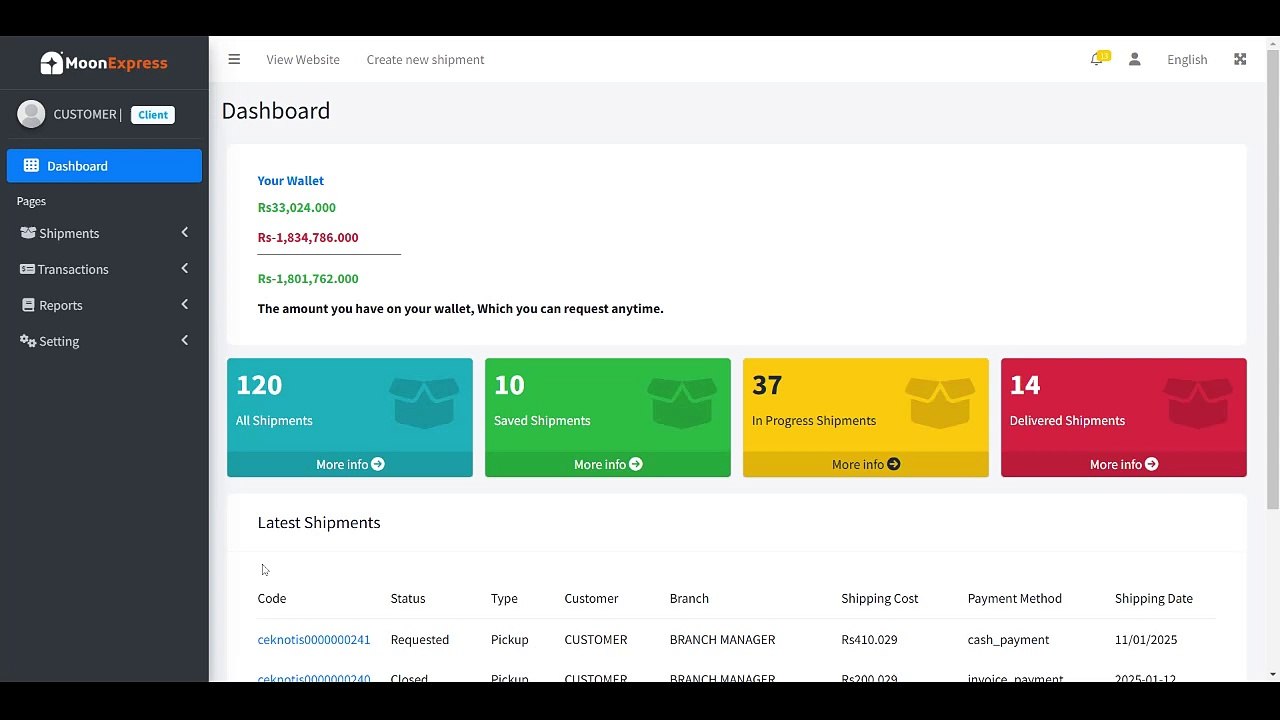
Task: Click the customer avatar in sidebar
Action: (31, 114)
